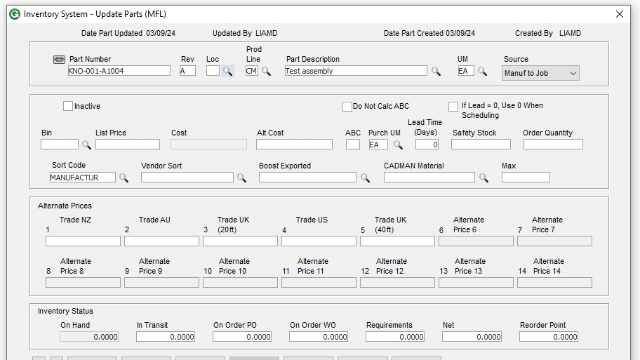Click the Prod Line field
This screenshot has height=360, width=640.
pyautogui.click(x=251, y=71)
